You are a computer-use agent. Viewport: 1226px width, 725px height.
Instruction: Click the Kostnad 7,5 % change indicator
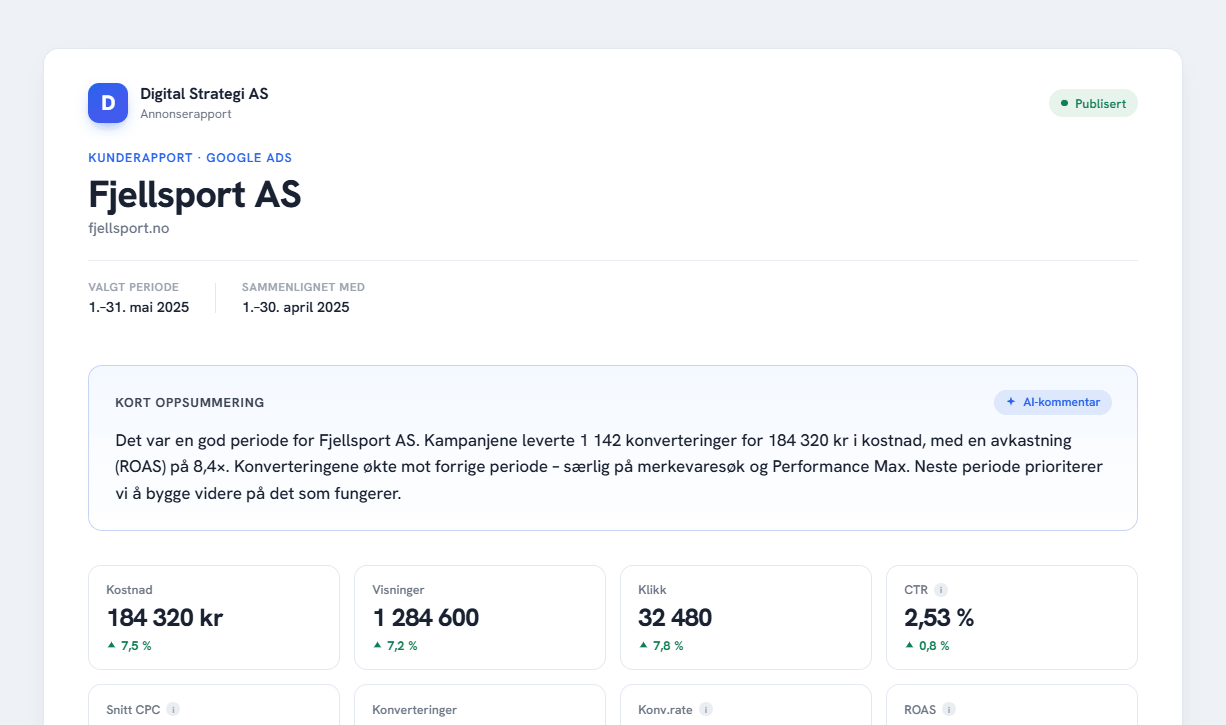pyautogui.click(x=129, y=646)
